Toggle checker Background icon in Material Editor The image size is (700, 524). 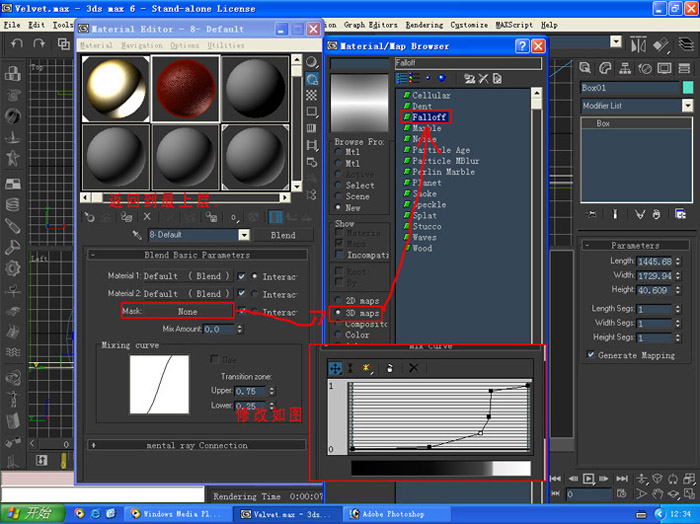point(312,95)
